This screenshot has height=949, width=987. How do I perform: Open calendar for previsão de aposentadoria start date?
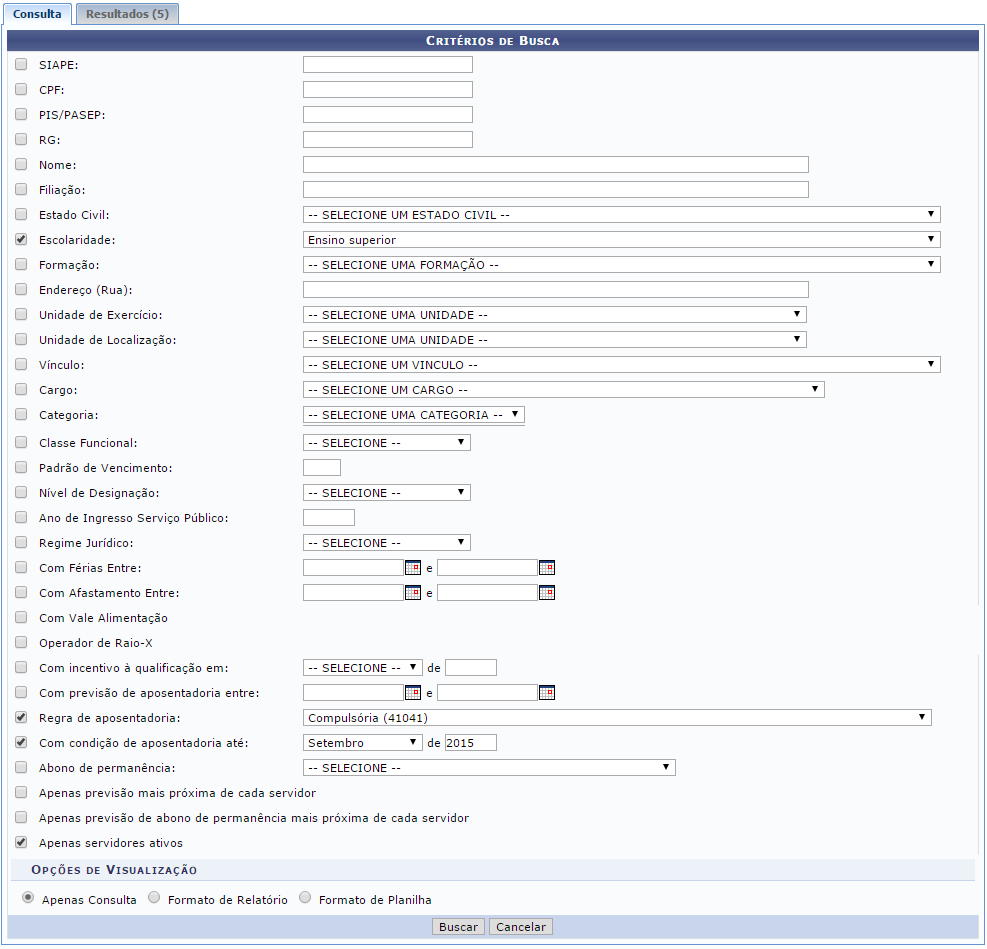point(412,693)
